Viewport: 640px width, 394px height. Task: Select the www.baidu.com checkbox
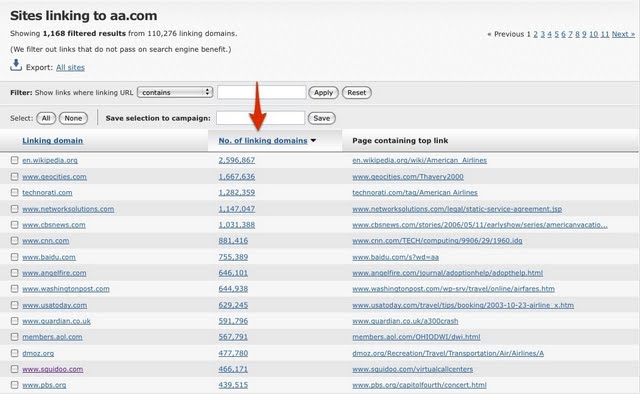[15, 257]
